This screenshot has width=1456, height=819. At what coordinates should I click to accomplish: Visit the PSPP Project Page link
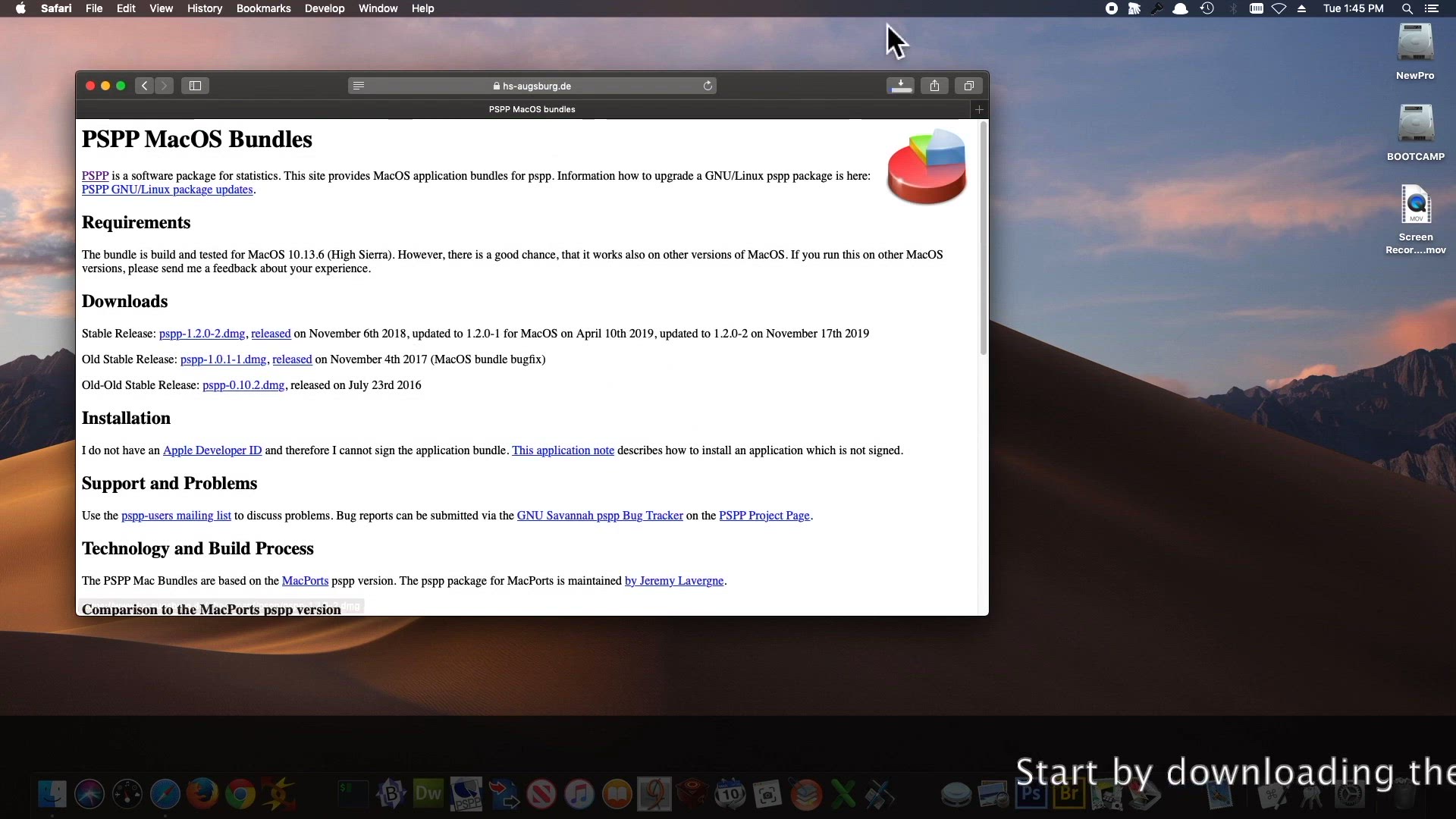click(x=764, y=516)
